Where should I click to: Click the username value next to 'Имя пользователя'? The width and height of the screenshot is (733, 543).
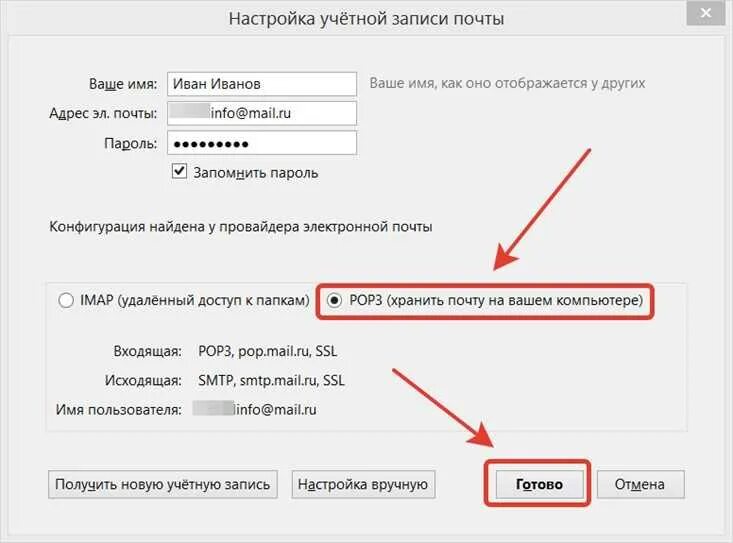point(255,409)
